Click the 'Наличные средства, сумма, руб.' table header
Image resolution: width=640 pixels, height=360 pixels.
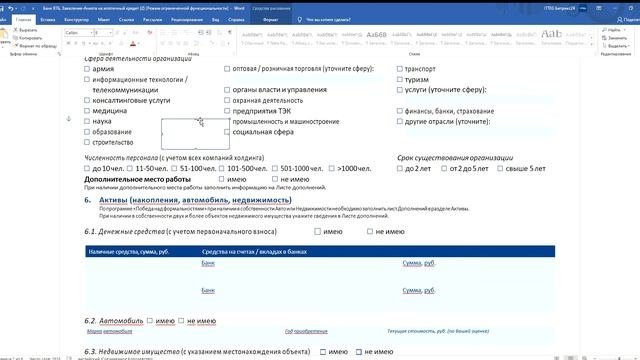tap(129, 252)
